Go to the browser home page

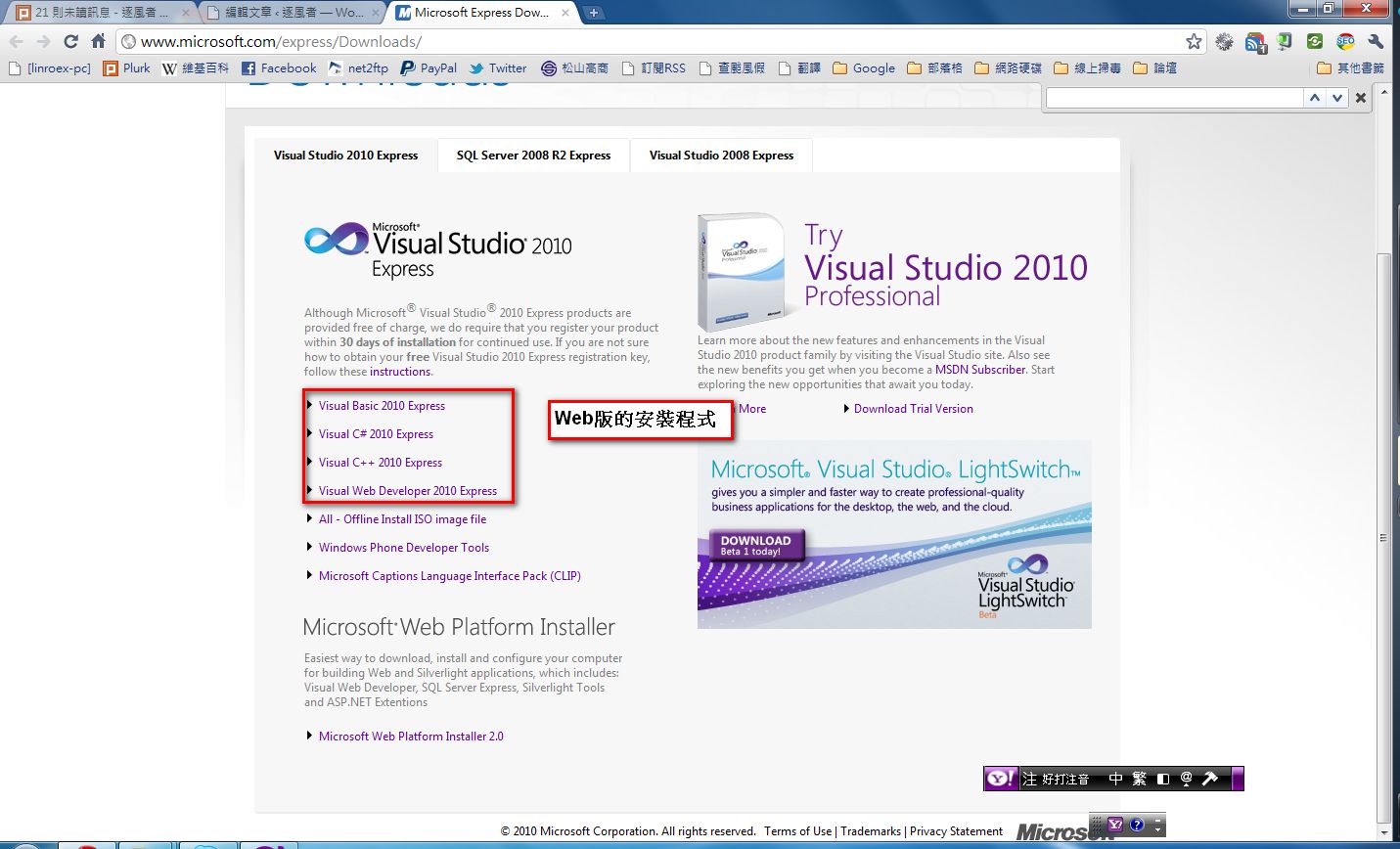(98, 41)
